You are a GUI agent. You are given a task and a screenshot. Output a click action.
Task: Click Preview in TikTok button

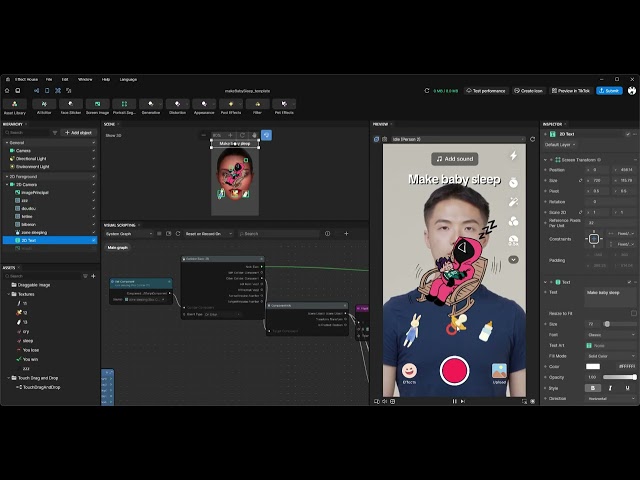coord(571,91)
